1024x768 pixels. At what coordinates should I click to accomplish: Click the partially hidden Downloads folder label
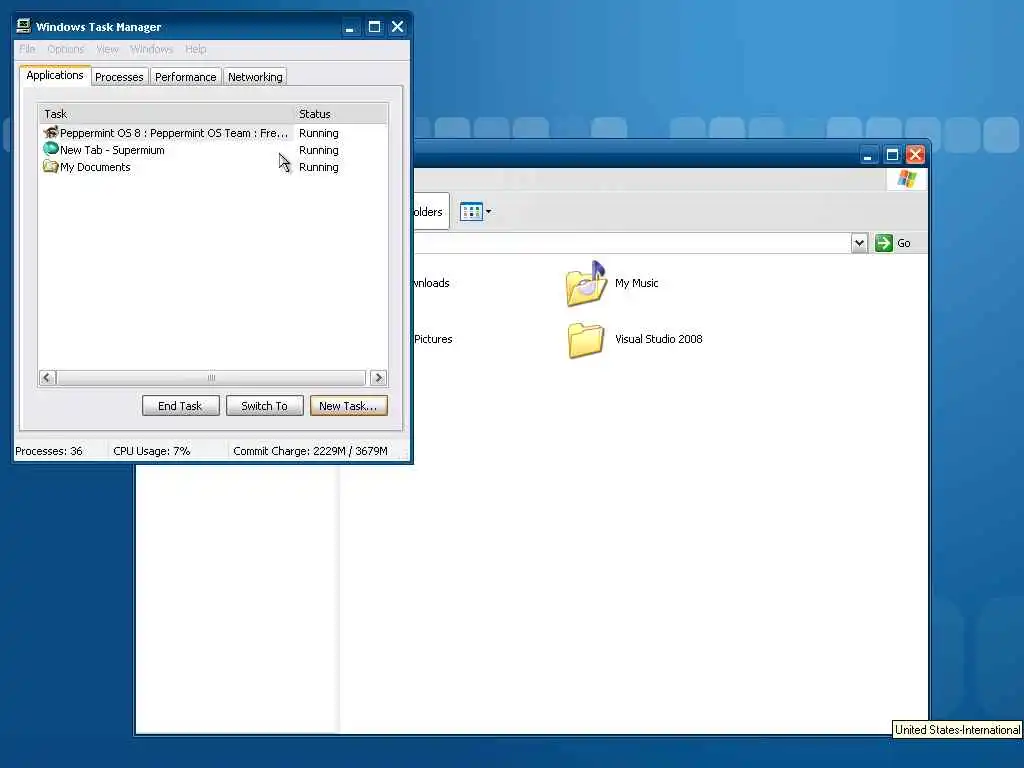point(432,283)
